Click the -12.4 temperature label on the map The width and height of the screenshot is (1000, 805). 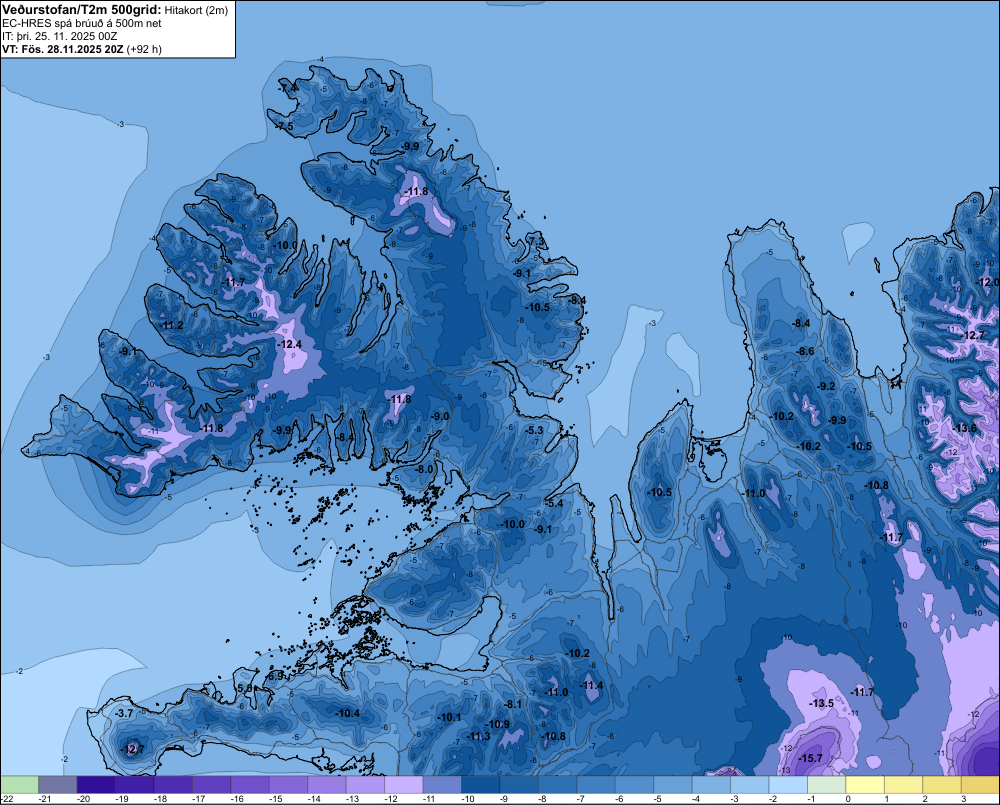(289, 344)
